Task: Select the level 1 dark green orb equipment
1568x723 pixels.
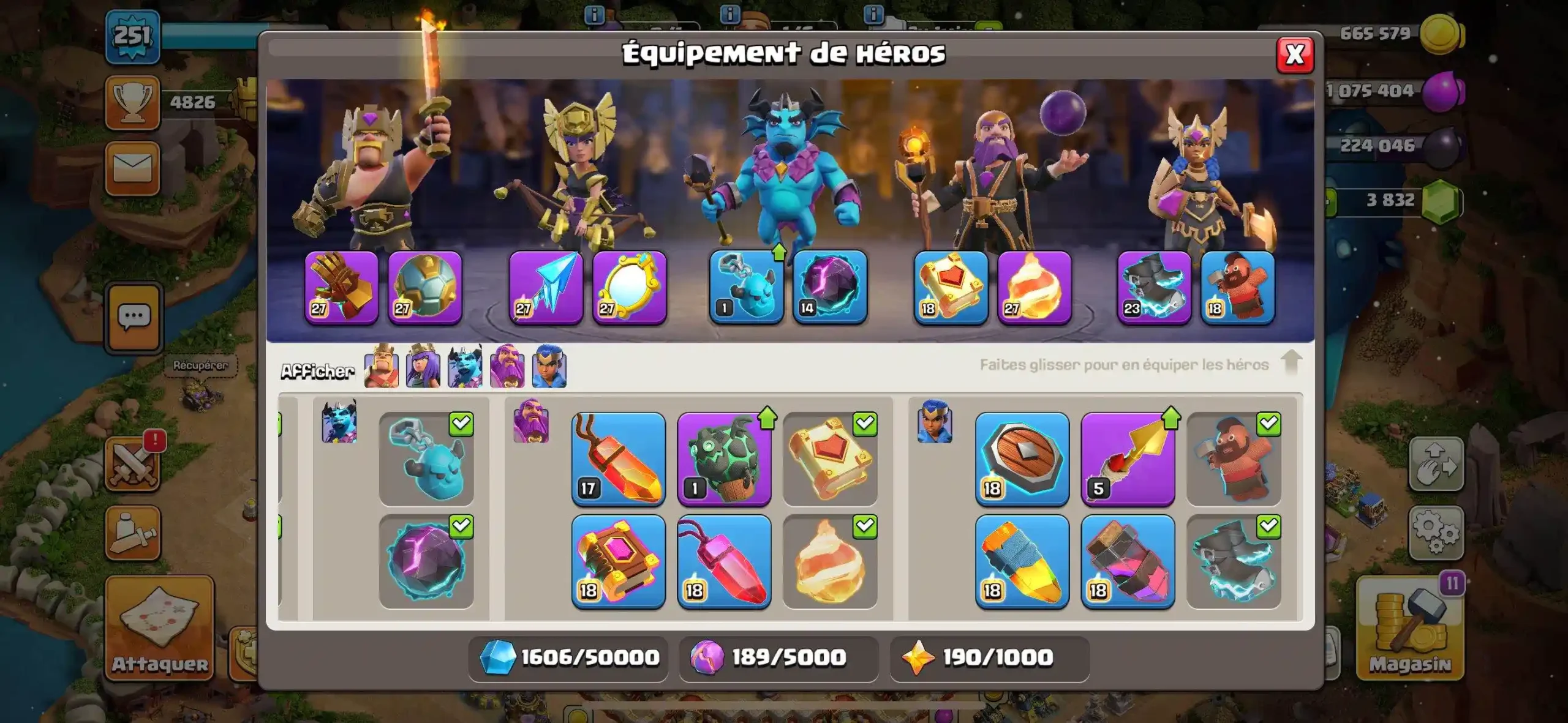Action: 724,460
